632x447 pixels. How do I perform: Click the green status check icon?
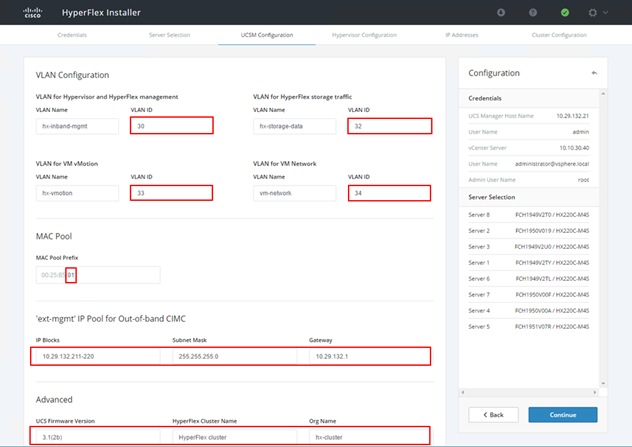point(565,12)
